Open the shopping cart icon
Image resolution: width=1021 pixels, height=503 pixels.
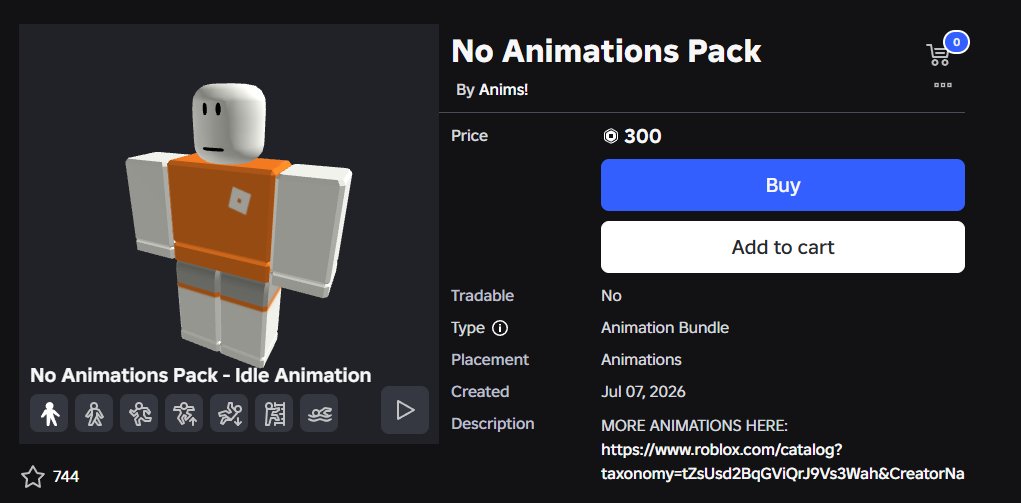[x=938, y=55]
